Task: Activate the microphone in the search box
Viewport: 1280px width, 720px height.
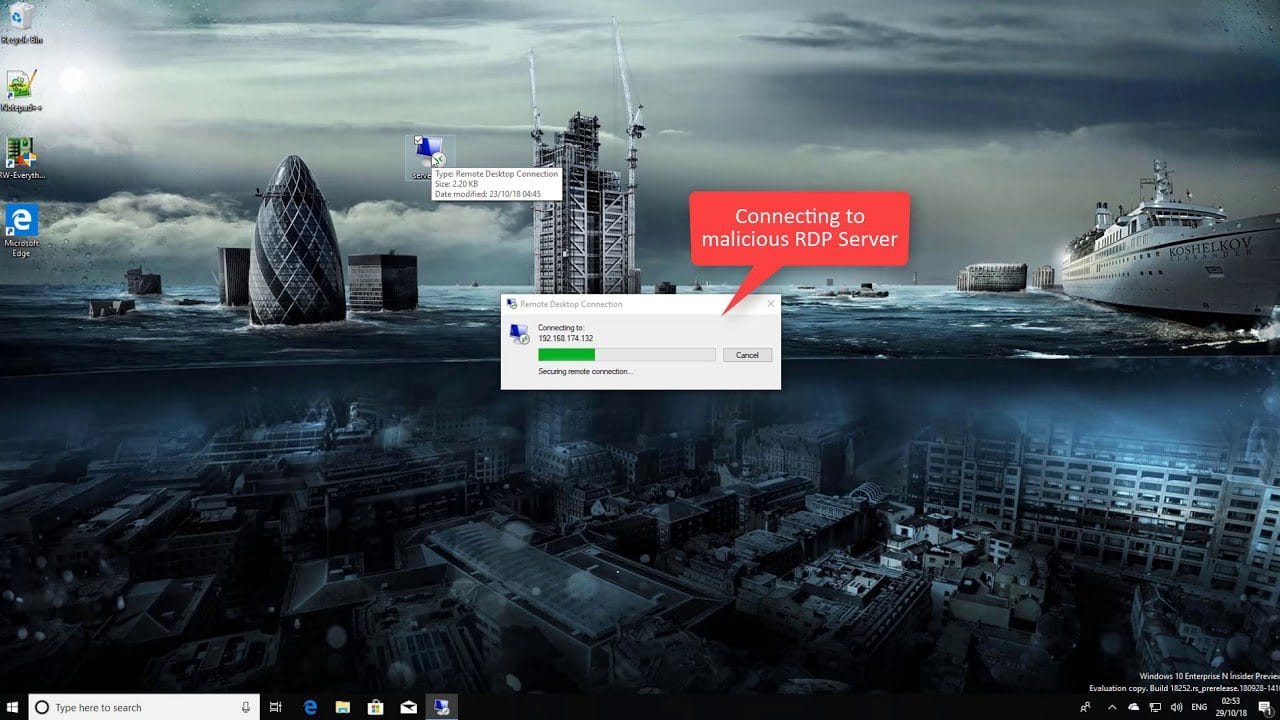Action: coord(246,707)
